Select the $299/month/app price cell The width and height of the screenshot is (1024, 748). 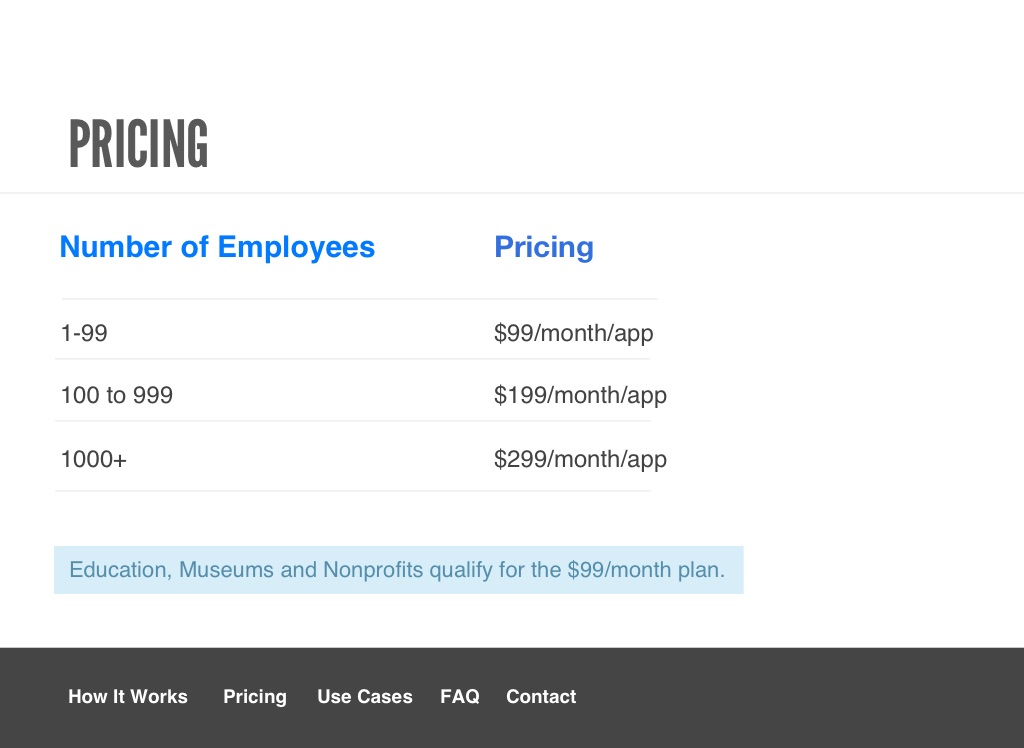(x=580, y=459)
